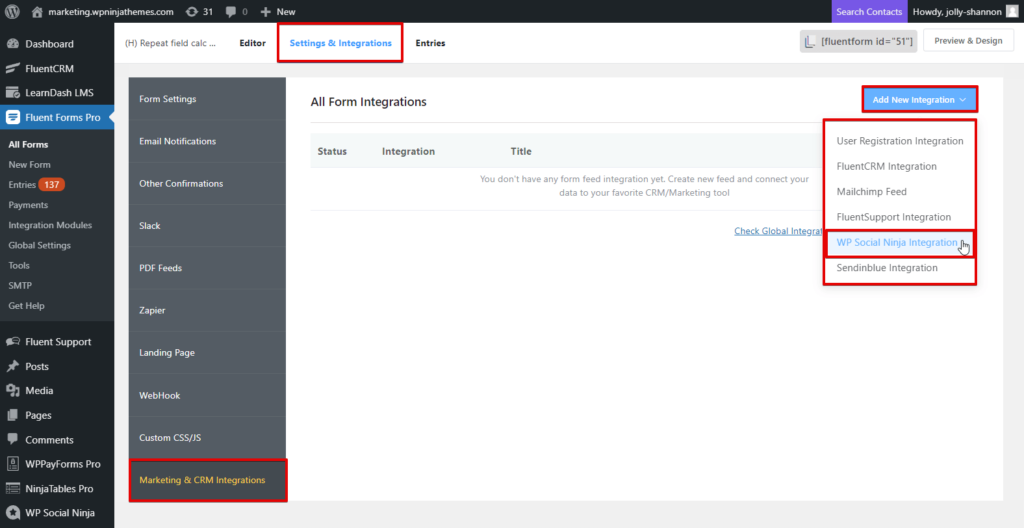Click the home icon beside site name
This screenshot has height=528, width=1024.
pyautogui.click(x=37, y=11)
